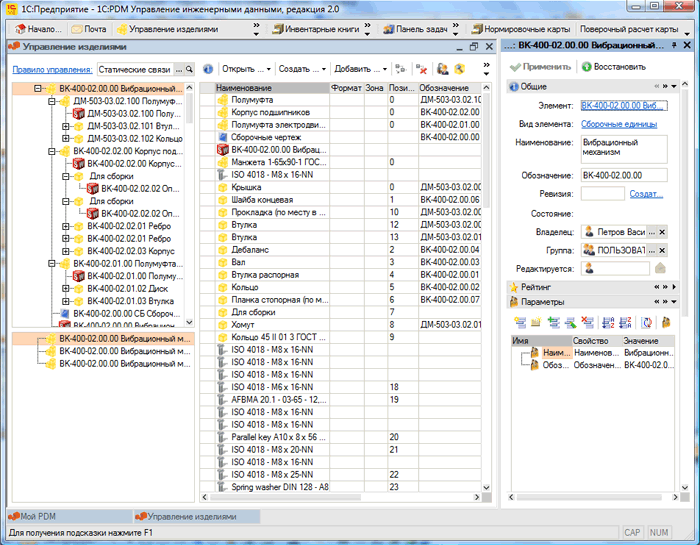Image resolution: width=700 pixels, height=545 pixels.
Task: Click the Восстановить button
Action: point(614,67)
